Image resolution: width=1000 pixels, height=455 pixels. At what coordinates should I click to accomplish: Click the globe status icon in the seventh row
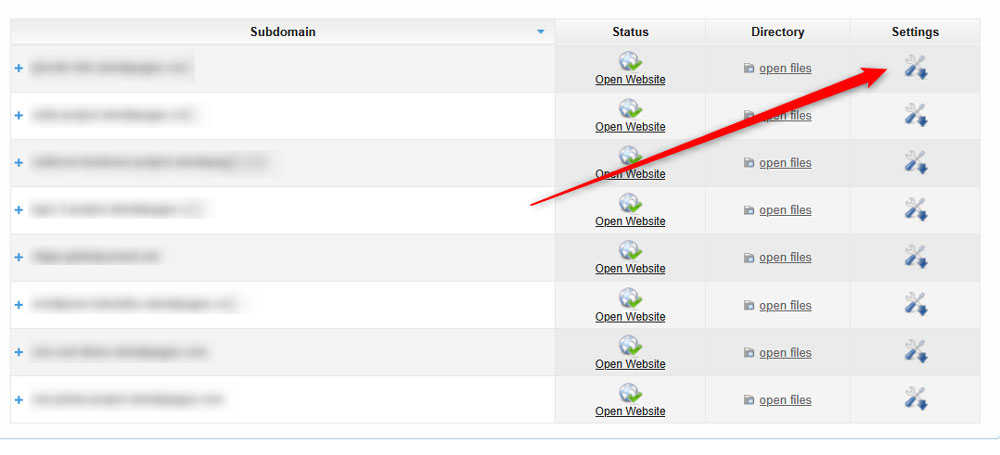pyautogui.click(x=630, y=345)
